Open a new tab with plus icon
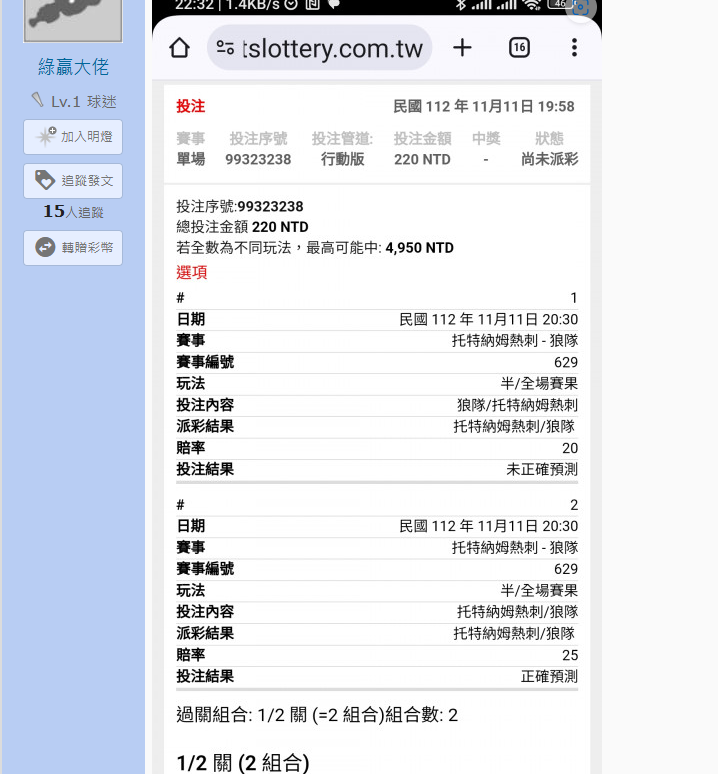This screenshot has width=718, height=774. coord(462,48)
